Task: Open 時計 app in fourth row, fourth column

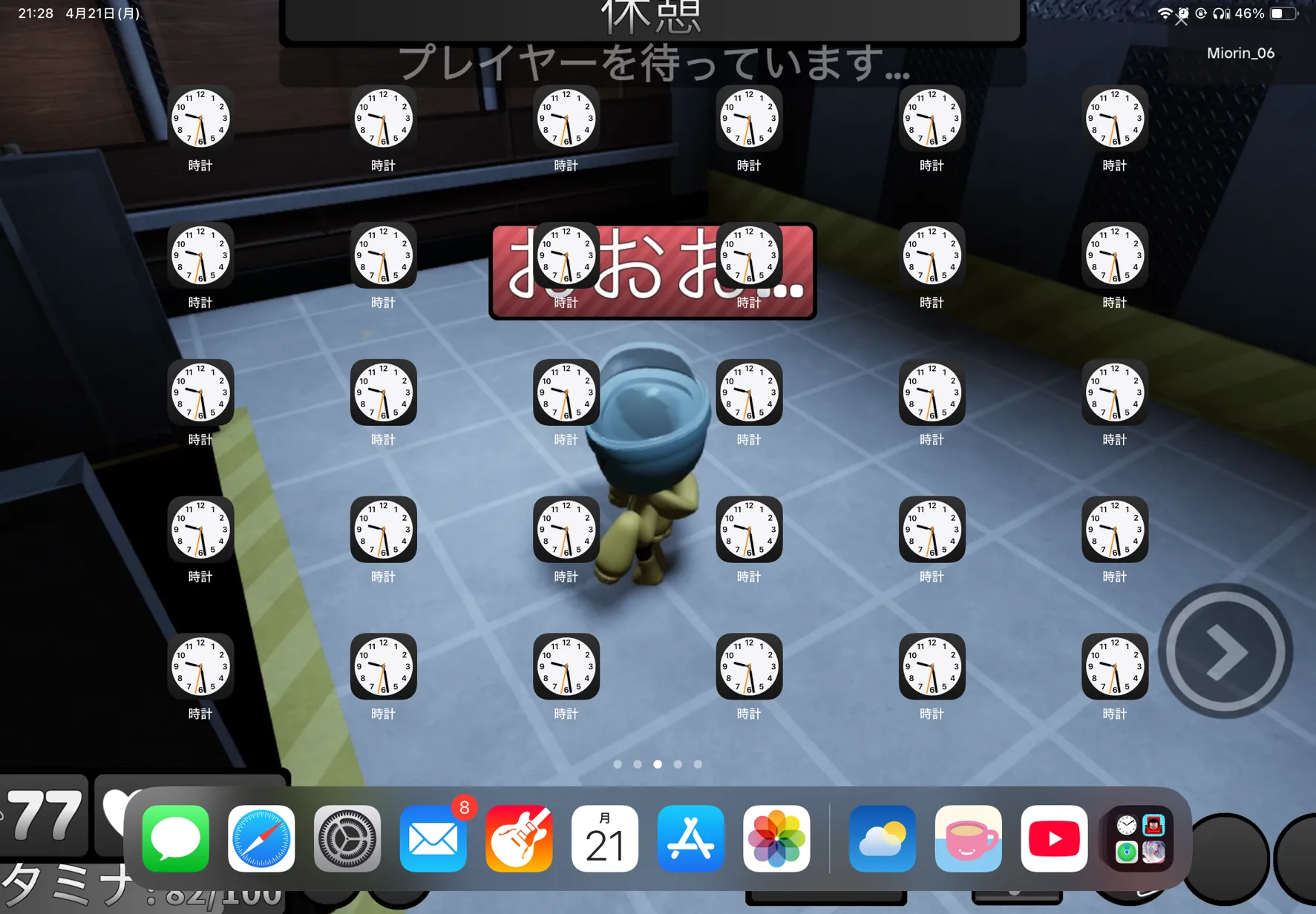Action: [x=749, y=529]
